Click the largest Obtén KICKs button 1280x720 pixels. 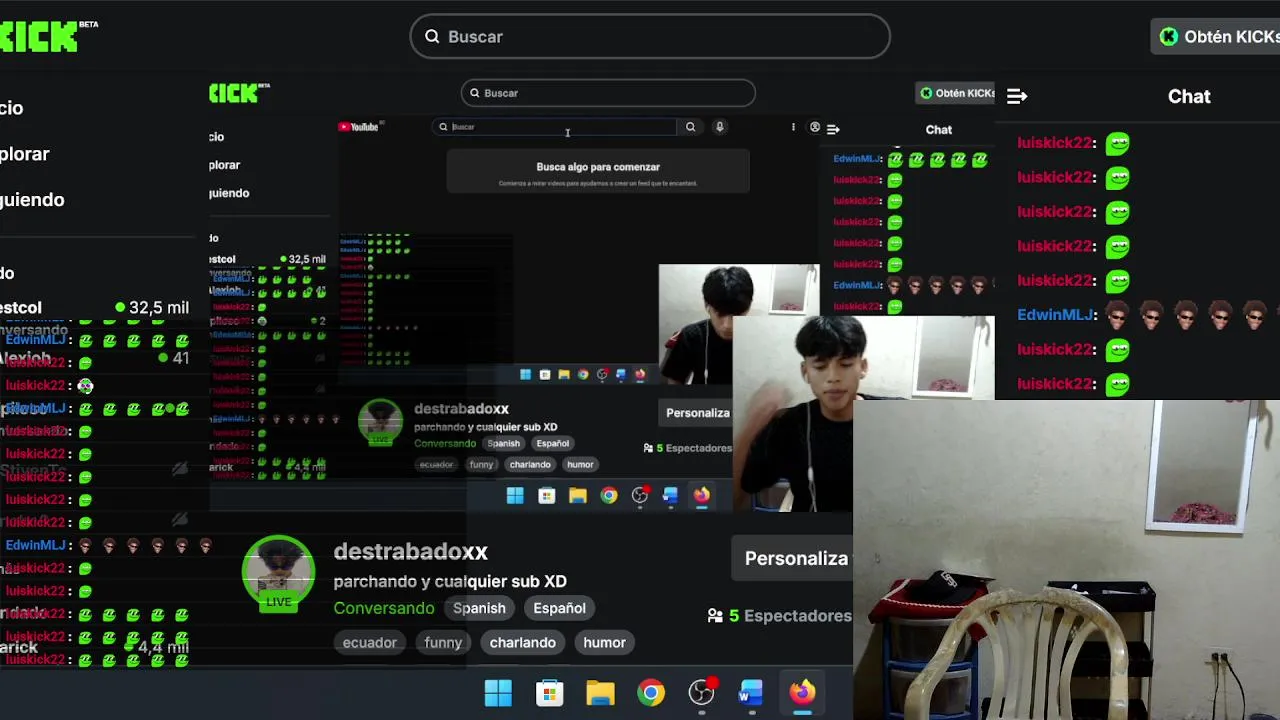point(1216,37)
